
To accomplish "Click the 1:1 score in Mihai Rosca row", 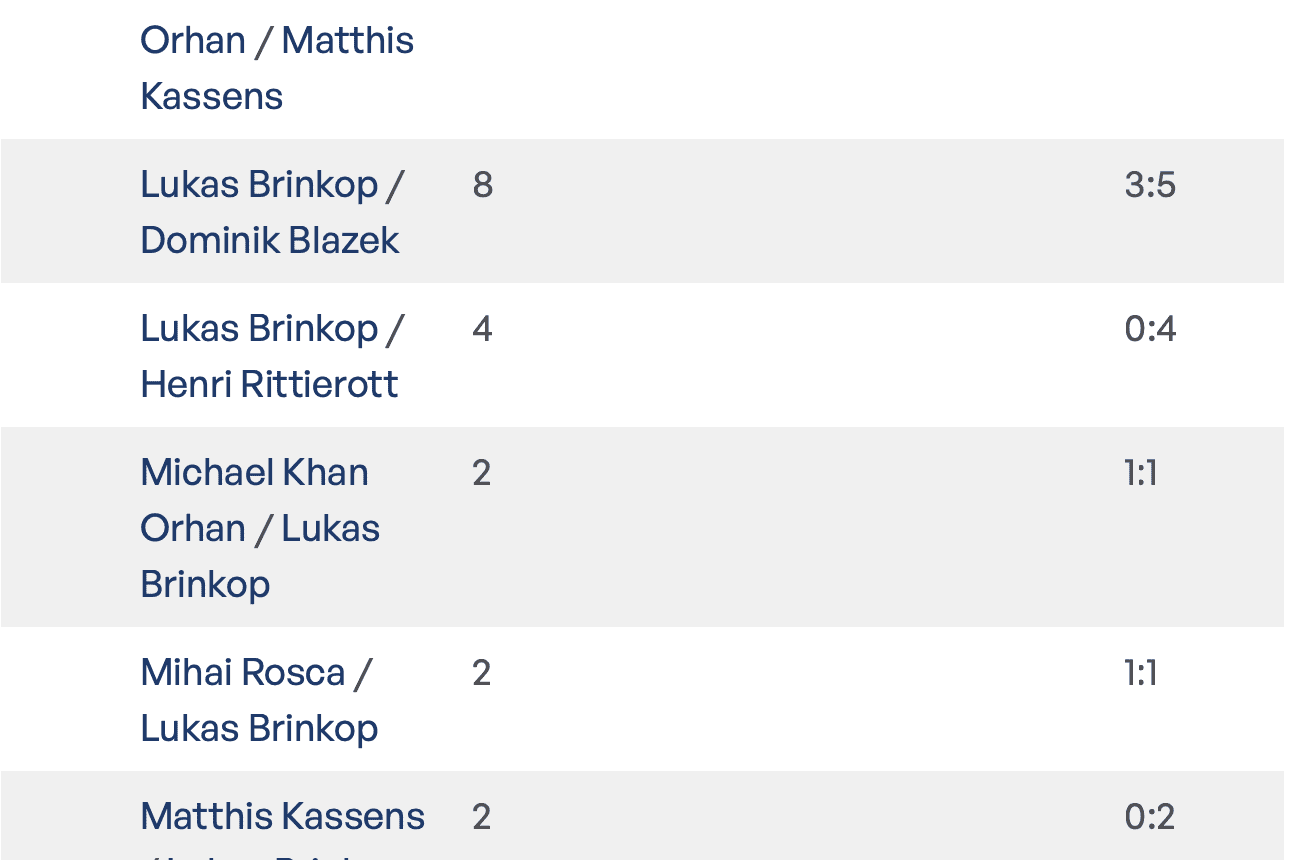I will click(x=1141, y=673).
